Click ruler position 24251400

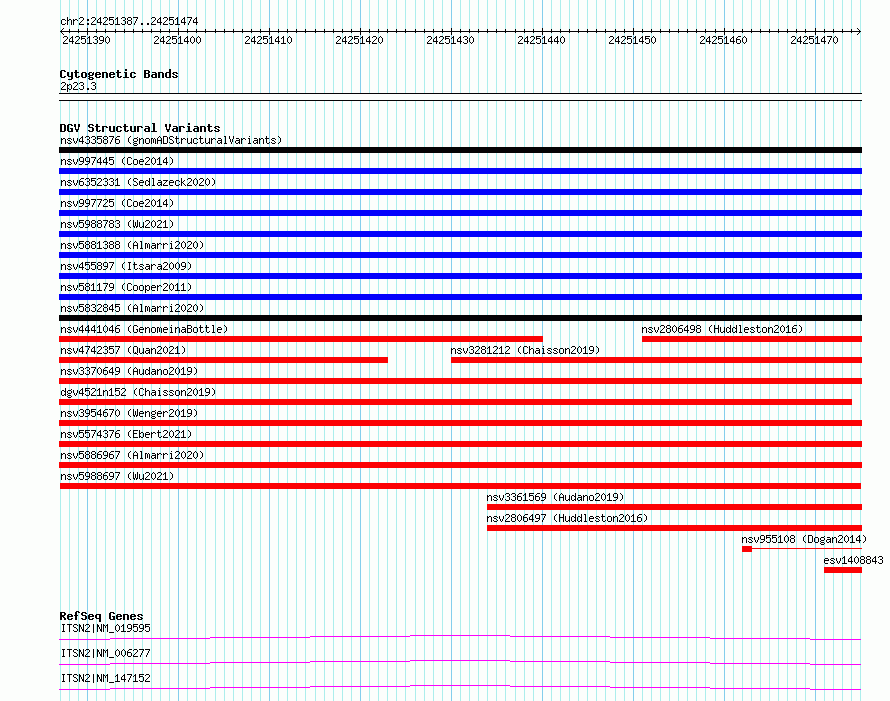[x=177, y=40]
